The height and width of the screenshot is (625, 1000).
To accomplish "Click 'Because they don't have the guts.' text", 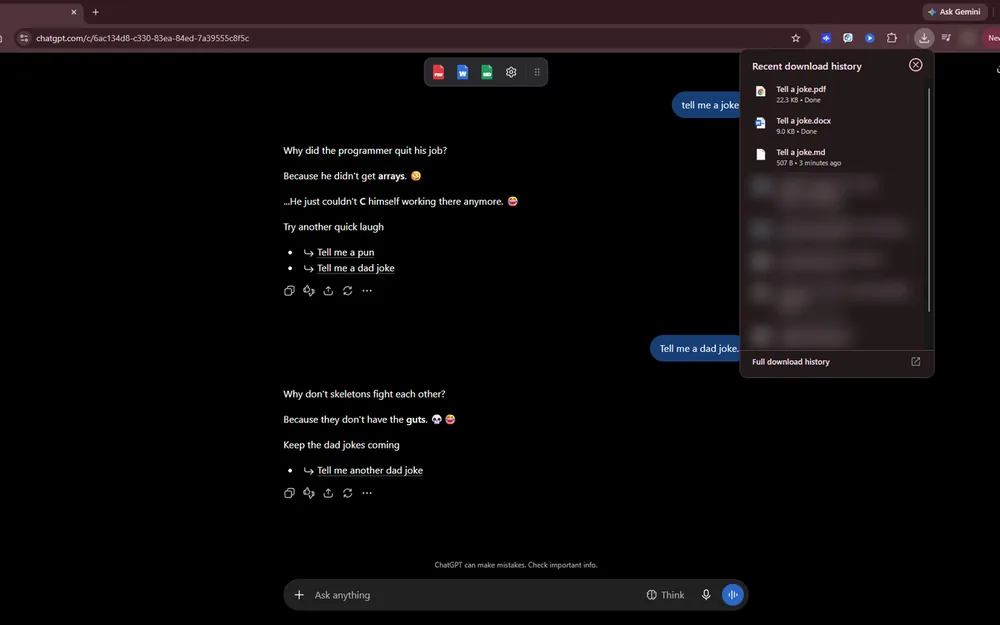I will point(355,420).
